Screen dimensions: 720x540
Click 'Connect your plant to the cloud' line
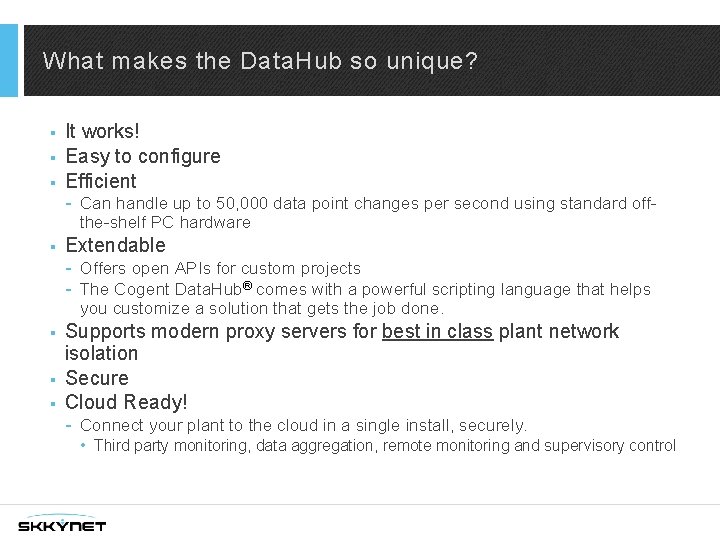point(303,426)
